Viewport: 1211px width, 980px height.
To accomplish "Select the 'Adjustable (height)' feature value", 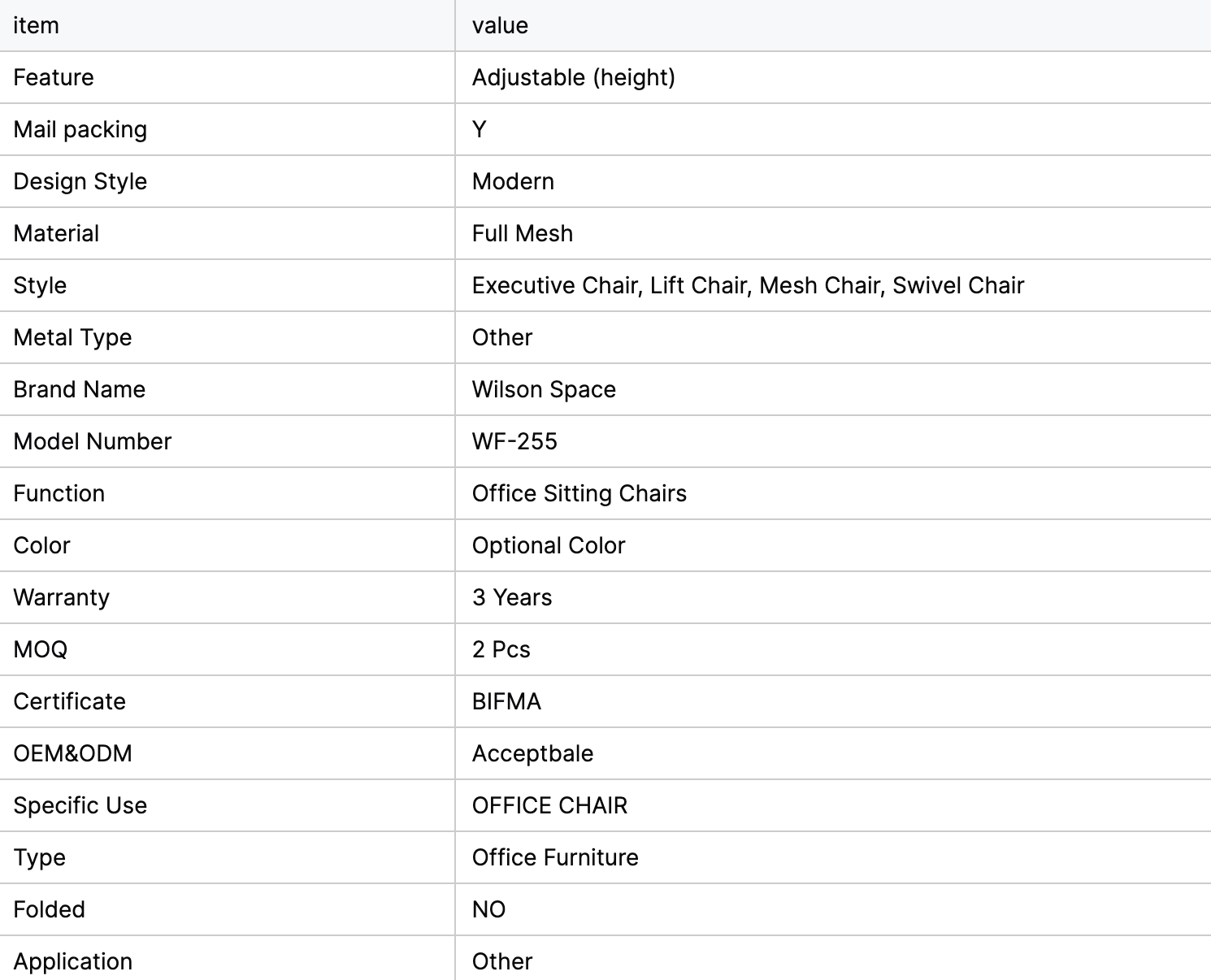I will point(573,77).
